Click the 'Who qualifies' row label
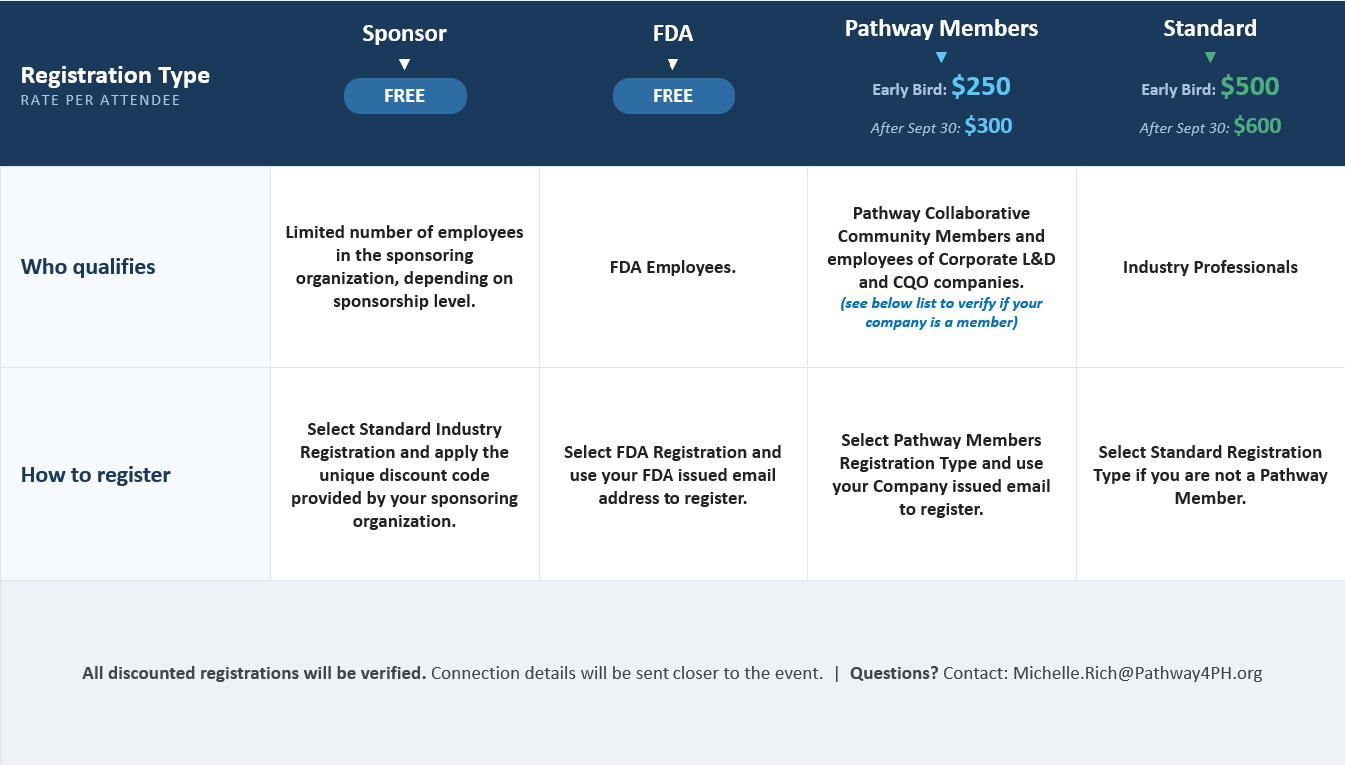This screenshot has width=1345, height=765. (x=88, y=267)
